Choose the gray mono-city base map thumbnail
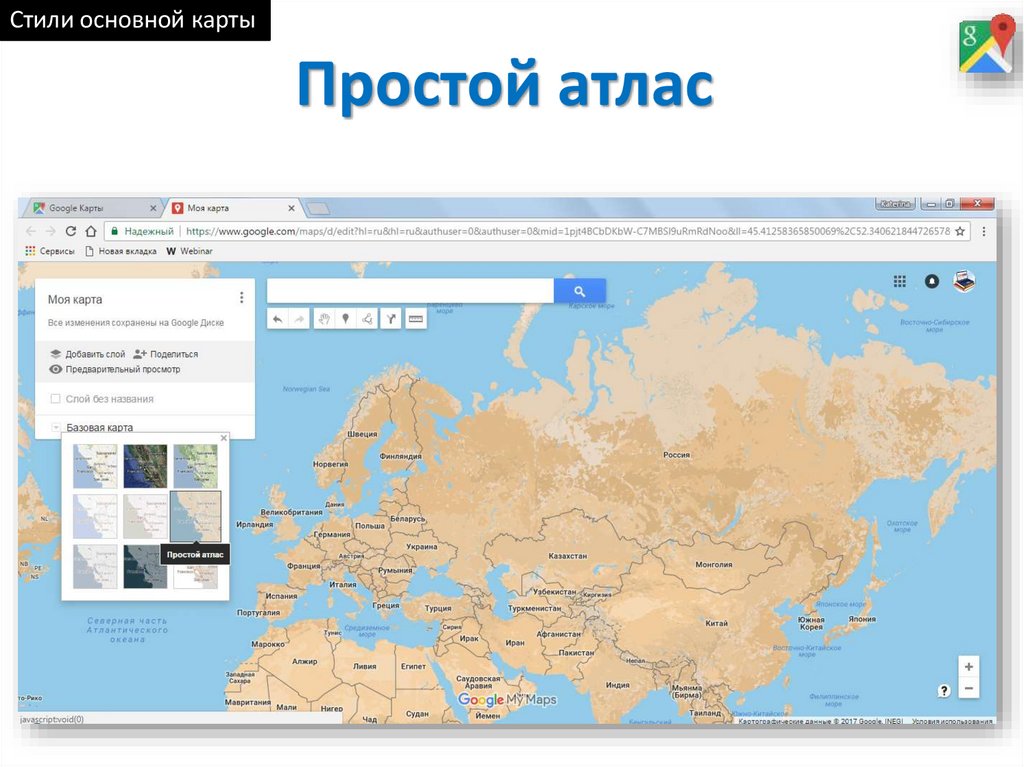The width and height of the screenshot is (1024, 767). 145,516
